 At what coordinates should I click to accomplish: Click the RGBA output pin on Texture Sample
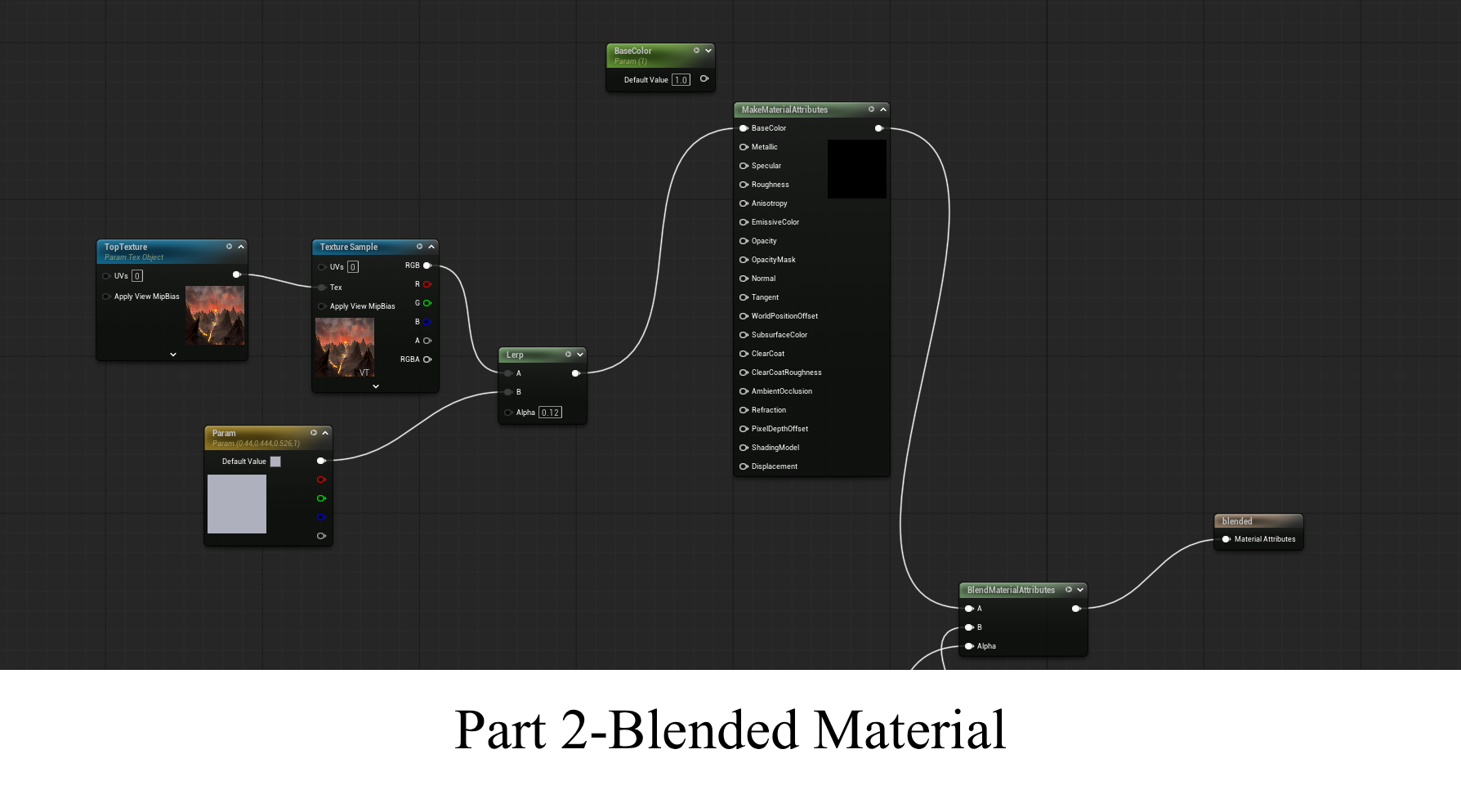click(427, 359)
